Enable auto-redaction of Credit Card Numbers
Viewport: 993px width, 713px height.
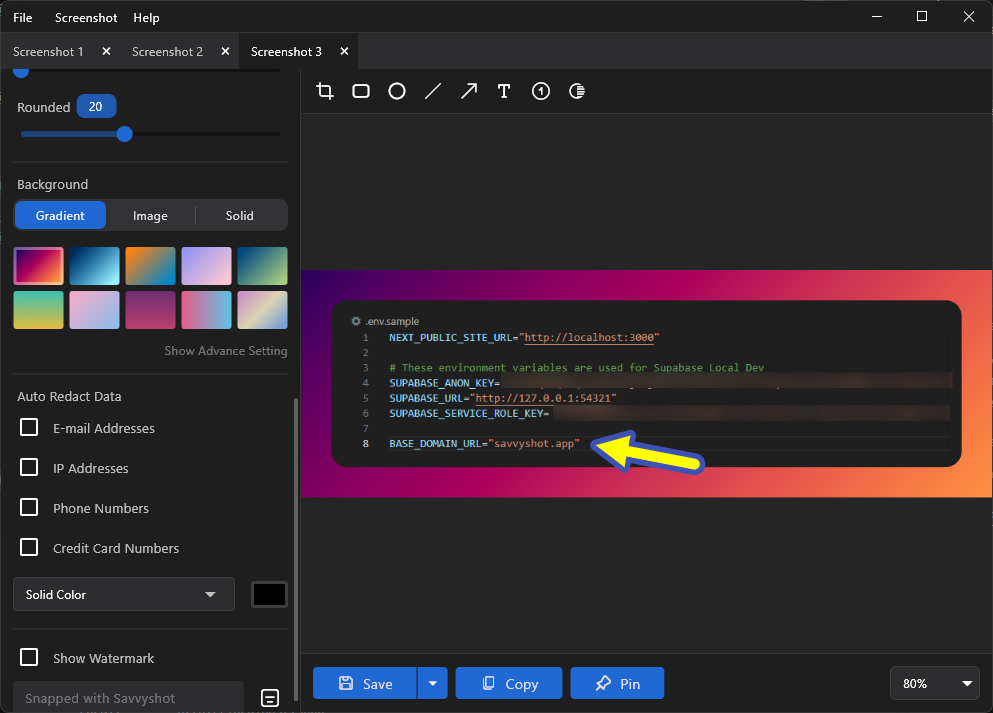coord(29,548)
